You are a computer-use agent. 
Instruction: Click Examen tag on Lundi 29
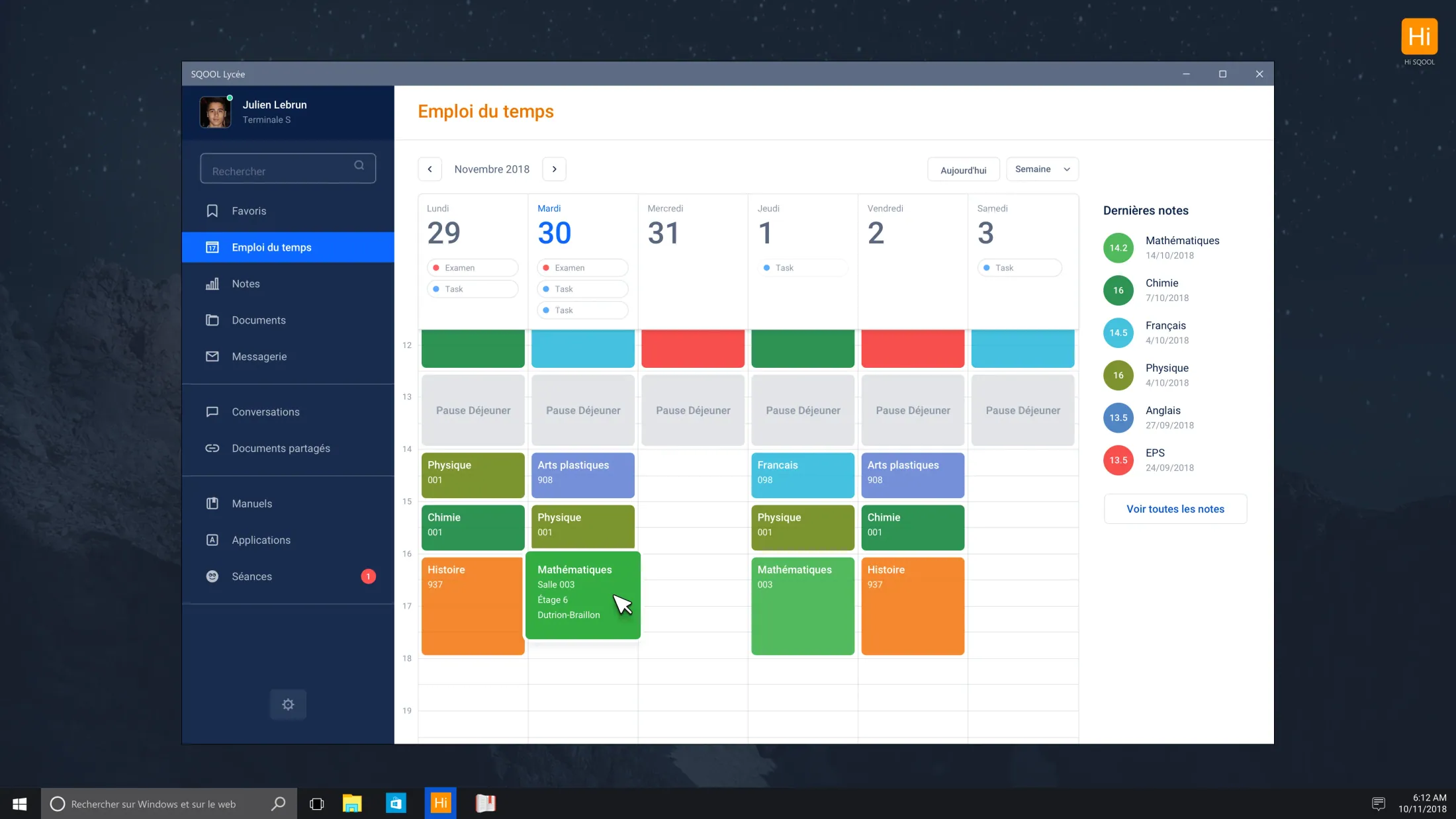pyautogui.click(x=473, y=268)
